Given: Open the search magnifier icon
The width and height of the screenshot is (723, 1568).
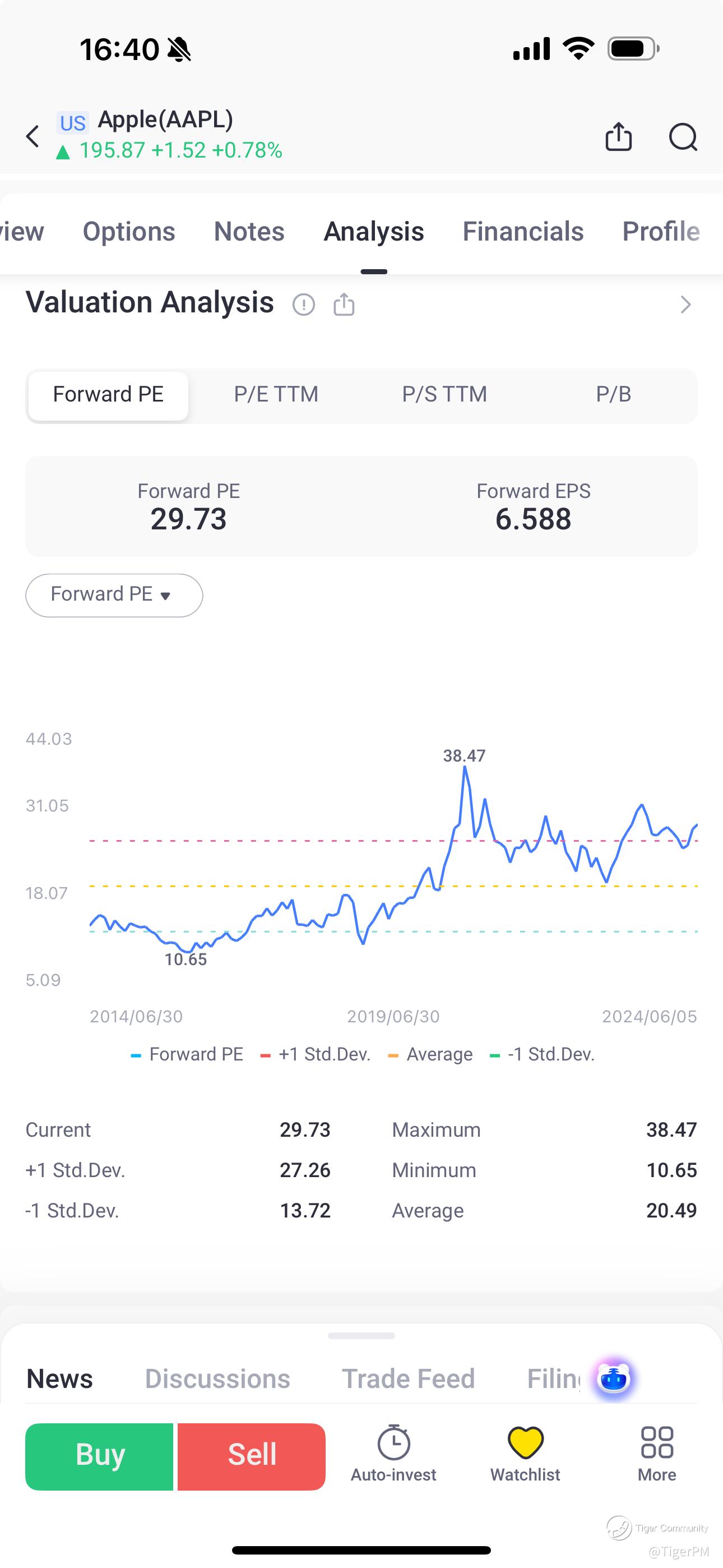Looking at the screenshot, I should (x=683, y=136).
